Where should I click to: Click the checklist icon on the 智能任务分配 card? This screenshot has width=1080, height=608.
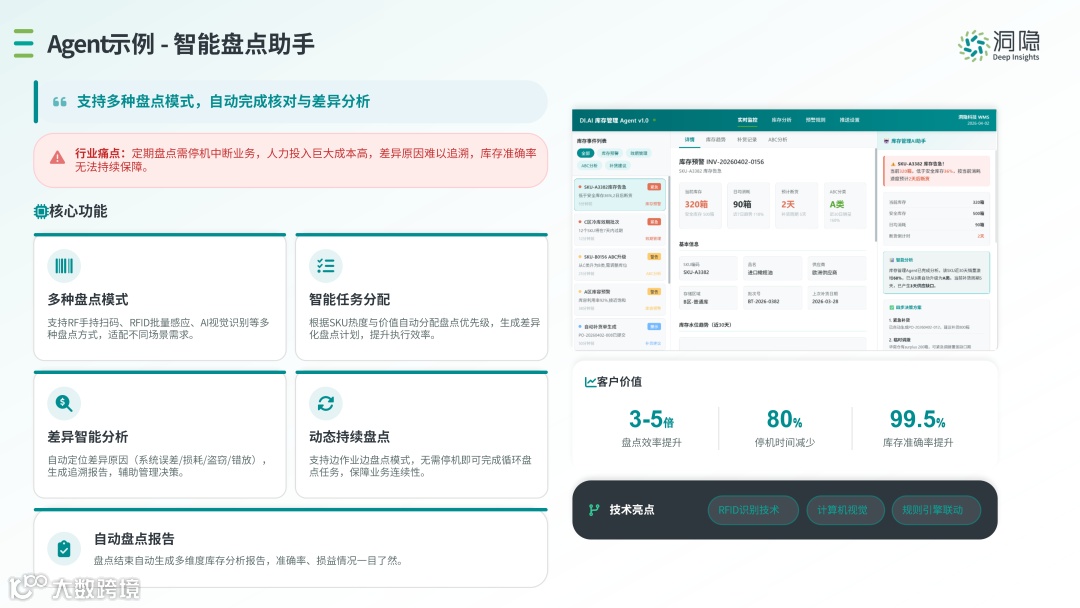pyautogui.click(x=326, y=266)
